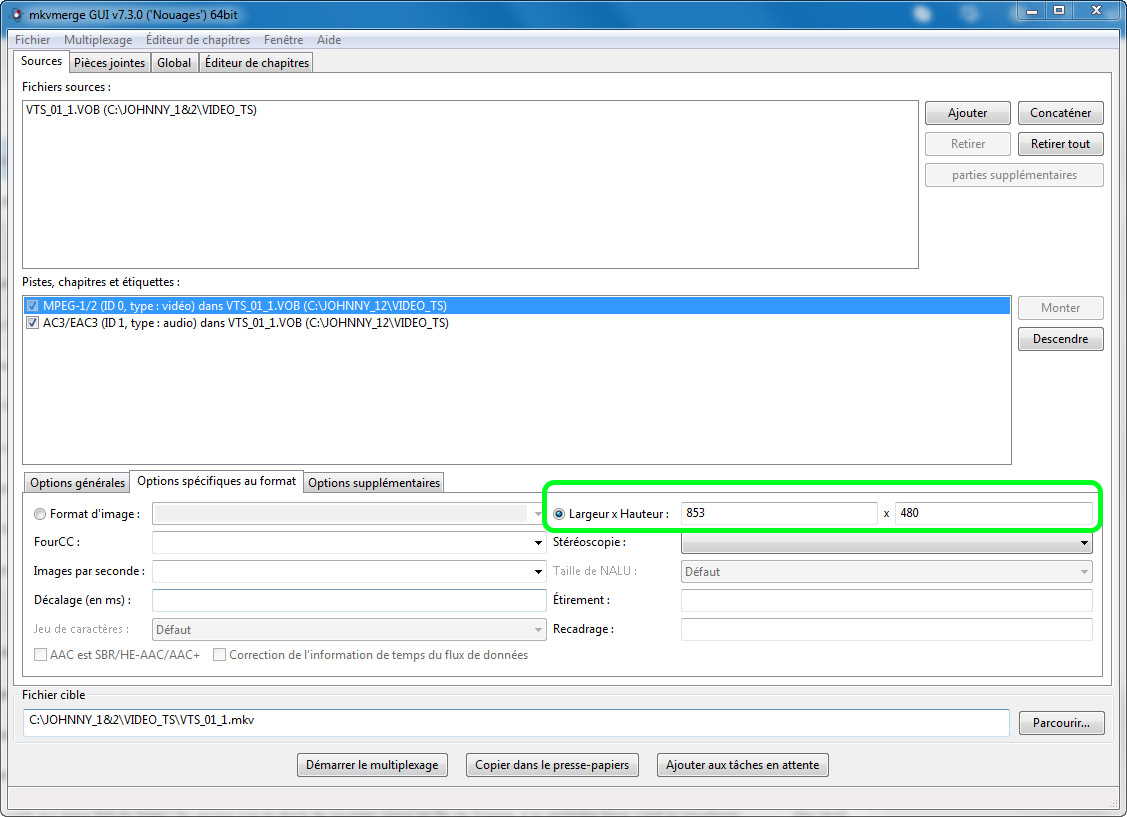Viewport: 1127px width, 817px height.
Task: Select the AC3/EAC3 audio track row
Action: [517, 323]
